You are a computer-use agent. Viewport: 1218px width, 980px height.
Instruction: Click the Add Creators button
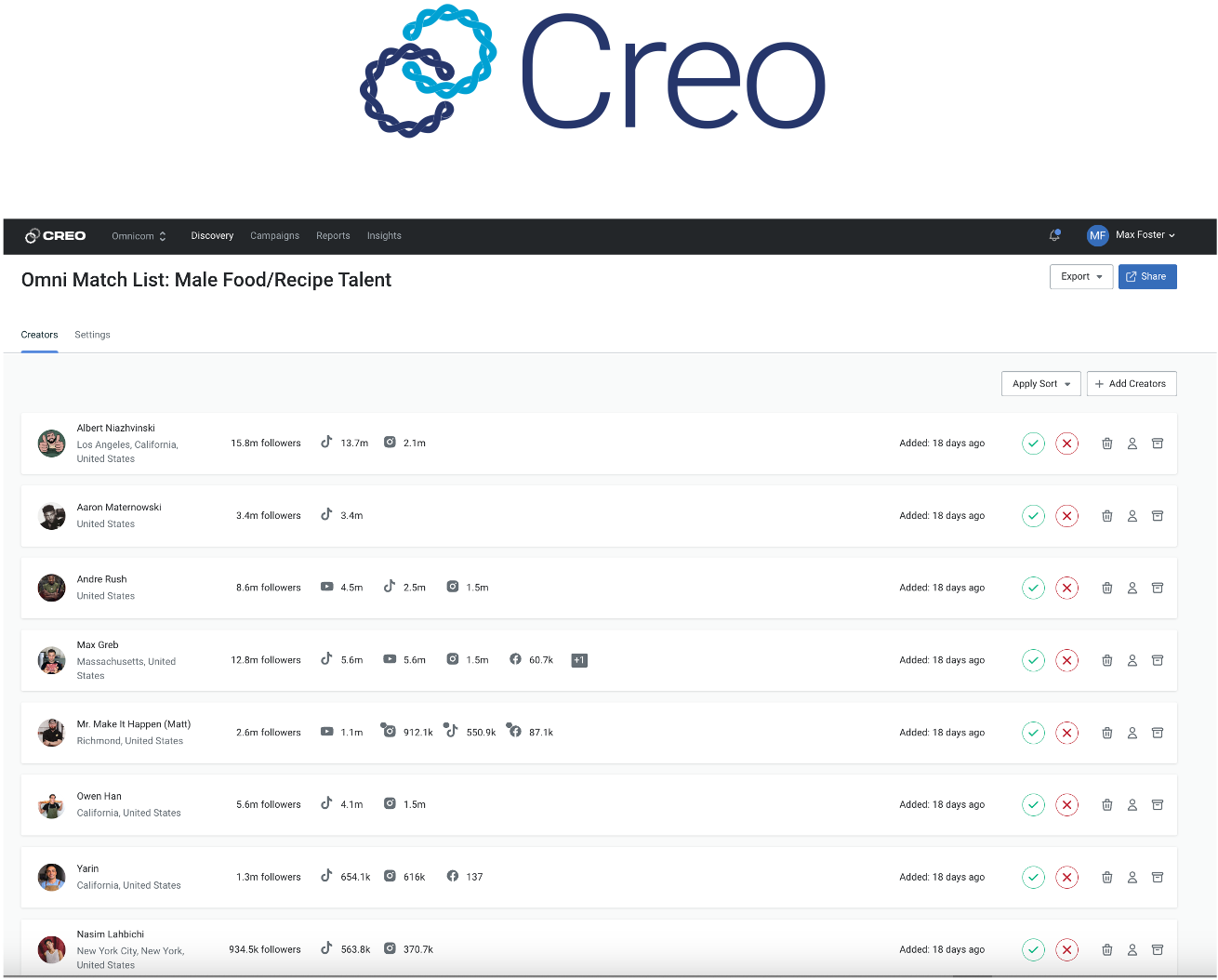1131,384
